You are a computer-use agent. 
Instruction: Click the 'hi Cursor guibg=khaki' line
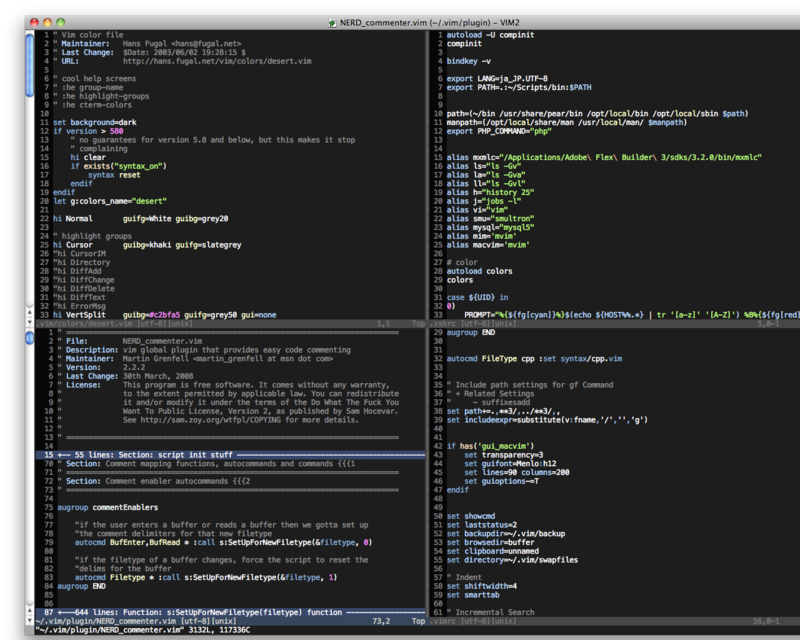pyautogui.click(x=147, y=245)
